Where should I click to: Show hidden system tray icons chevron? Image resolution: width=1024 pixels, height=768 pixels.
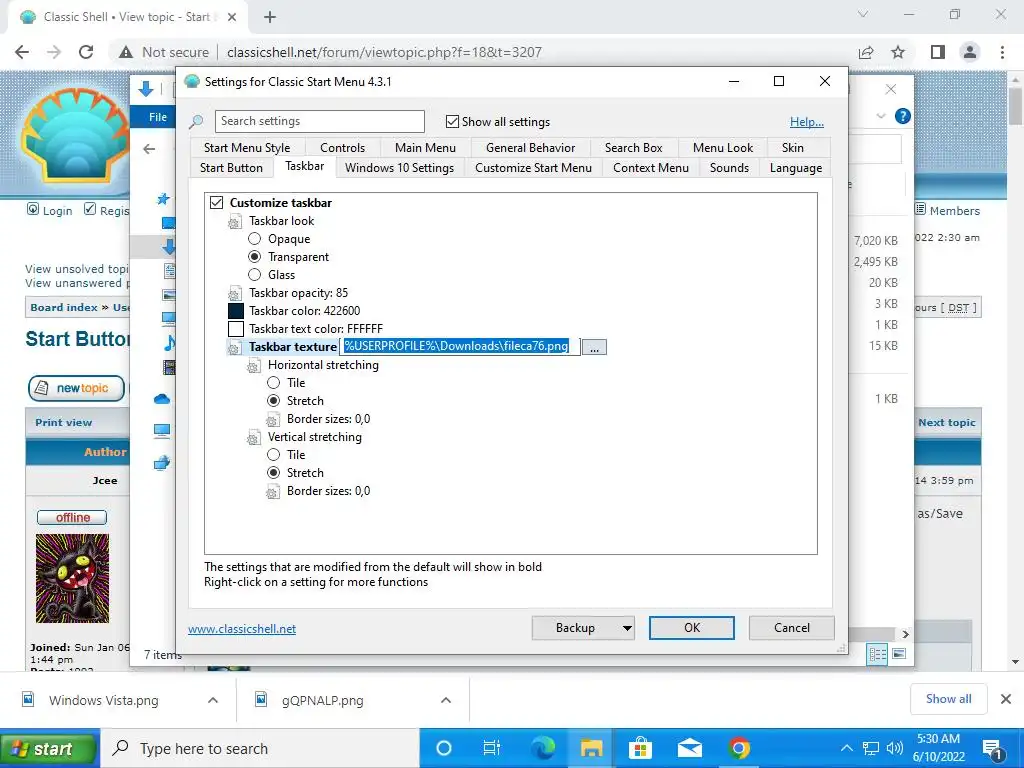click(x=846, y=748)
